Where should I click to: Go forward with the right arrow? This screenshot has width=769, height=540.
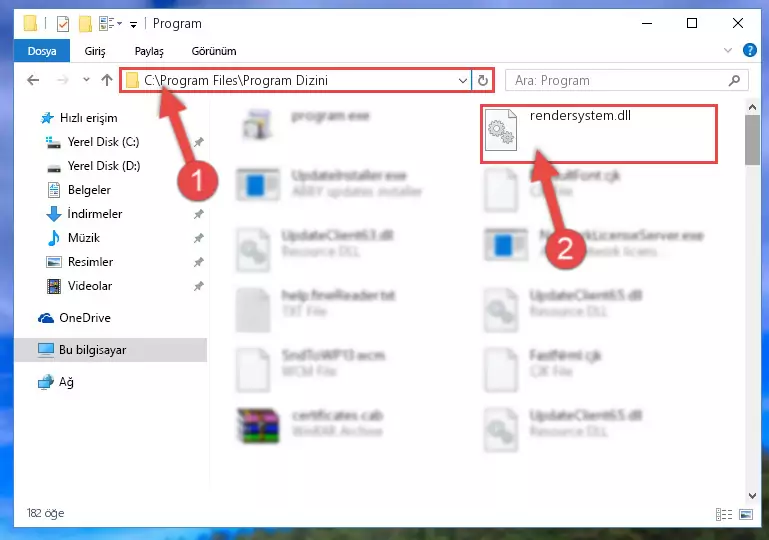(63, 80)
